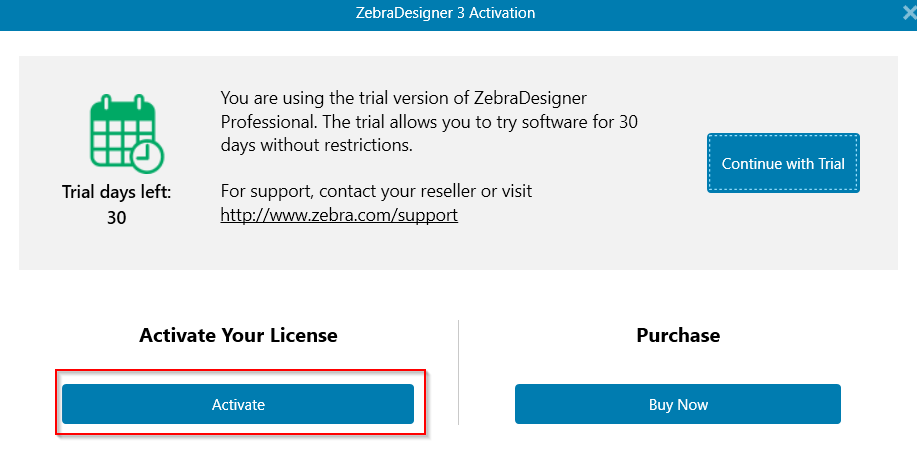Image resolution: width=917 pixels, height=467 pixels.
Task: Click 'days without restrictions.' text line
Action: 316,145
